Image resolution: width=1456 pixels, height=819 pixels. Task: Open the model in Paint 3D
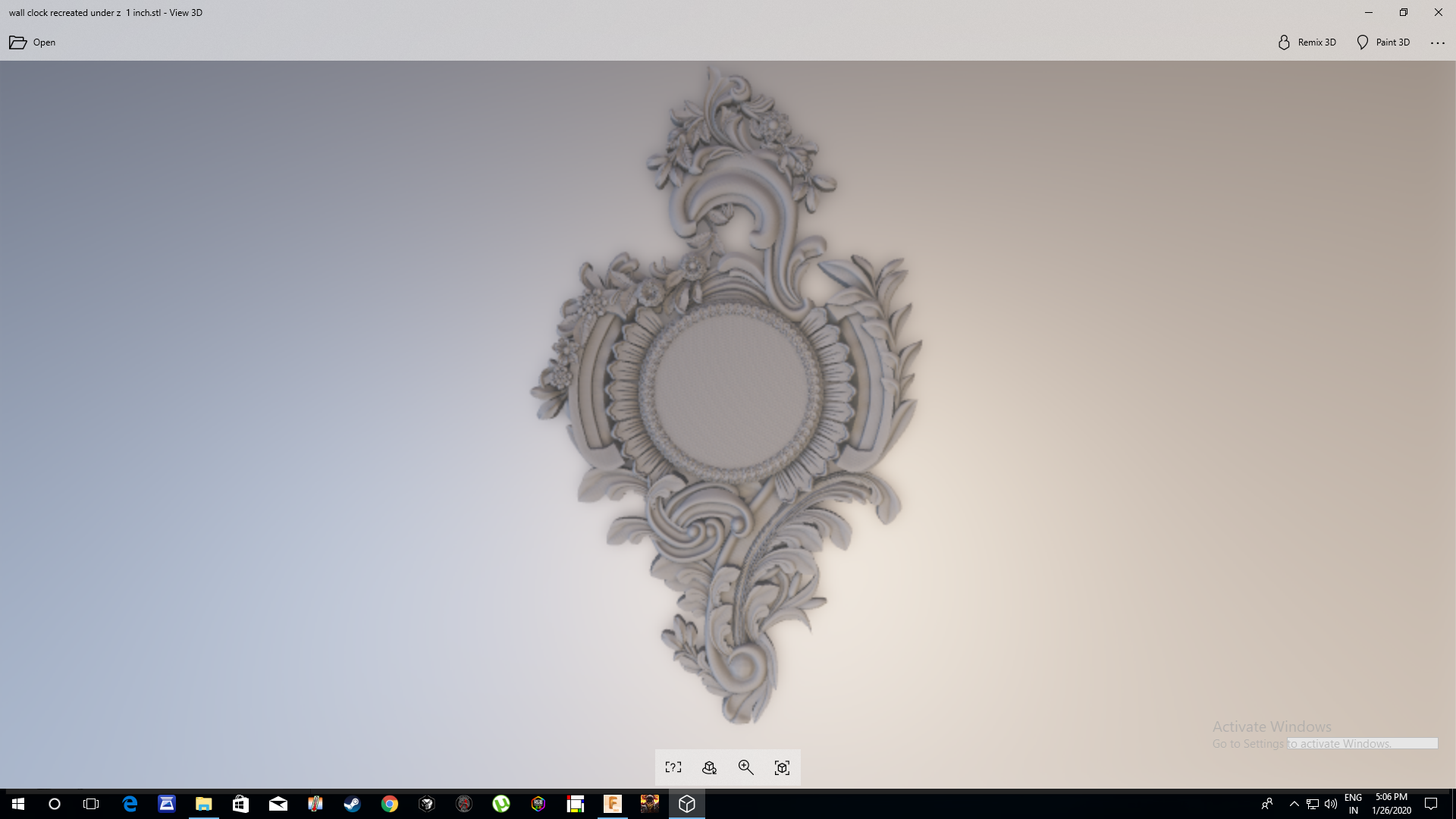point(1383,42)
